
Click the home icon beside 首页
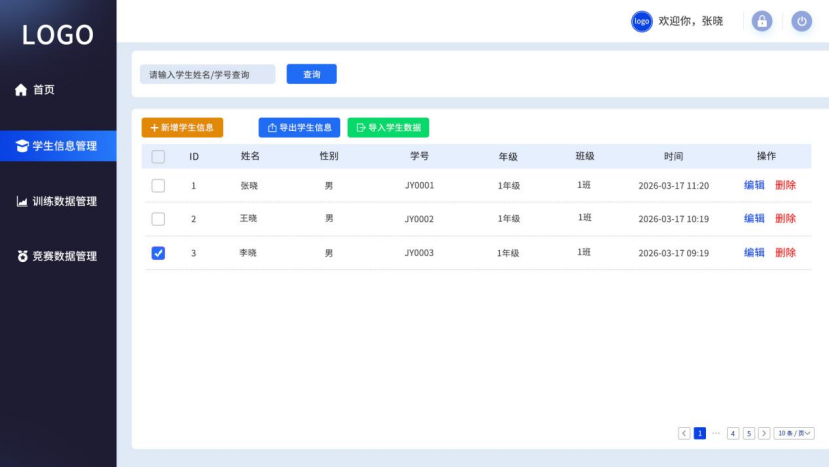pyautogui.click(x=21, y=90)
